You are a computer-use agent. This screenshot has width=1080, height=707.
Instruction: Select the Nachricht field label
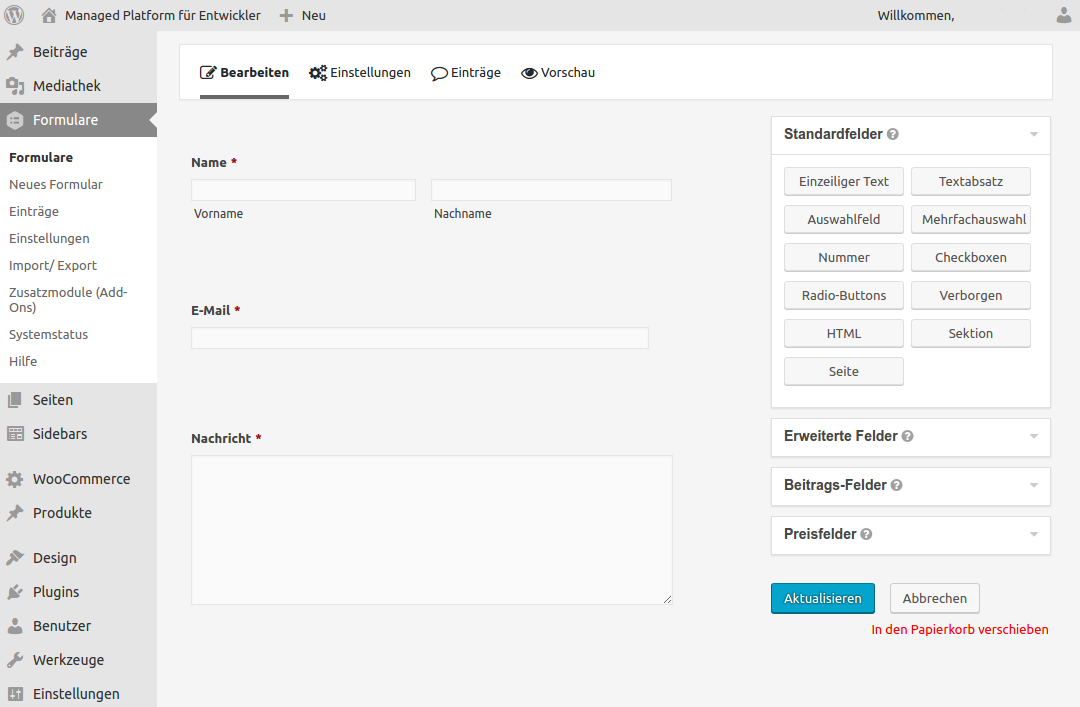point(221,438)
